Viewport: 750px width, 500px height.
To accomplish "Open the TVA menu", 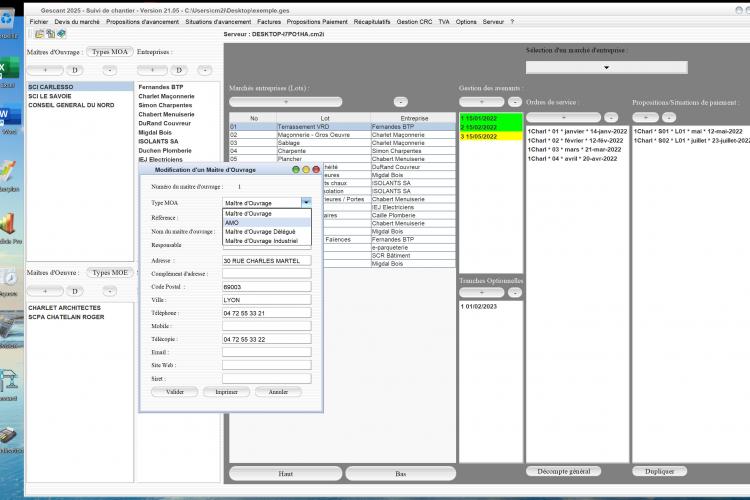I will point(444,22).
